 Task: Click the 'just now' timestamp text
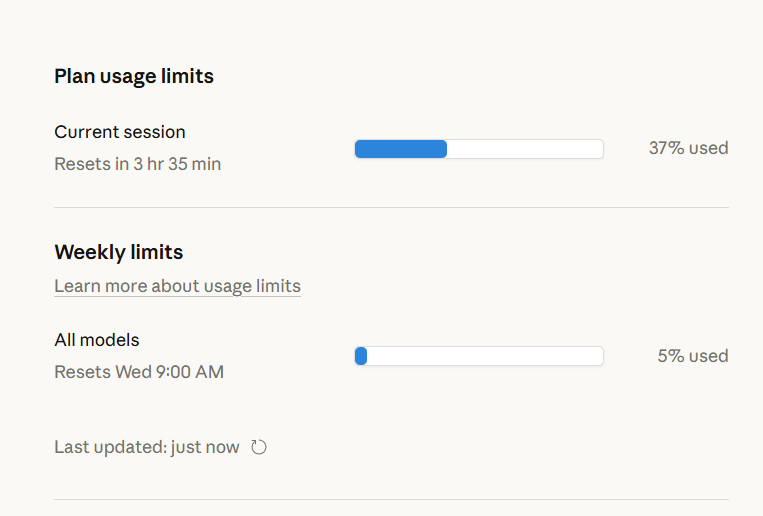(x=205, y=447)
